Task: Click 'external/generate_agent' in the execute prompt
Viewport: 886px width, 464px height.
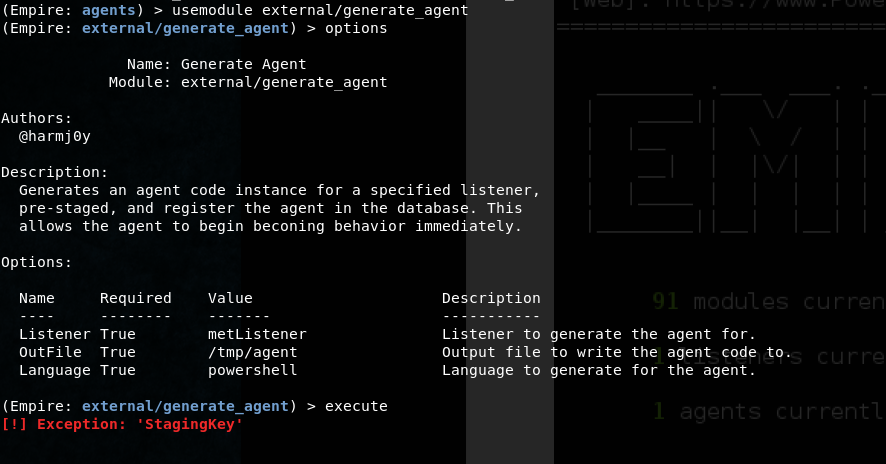Action: [x=185, y=406]
